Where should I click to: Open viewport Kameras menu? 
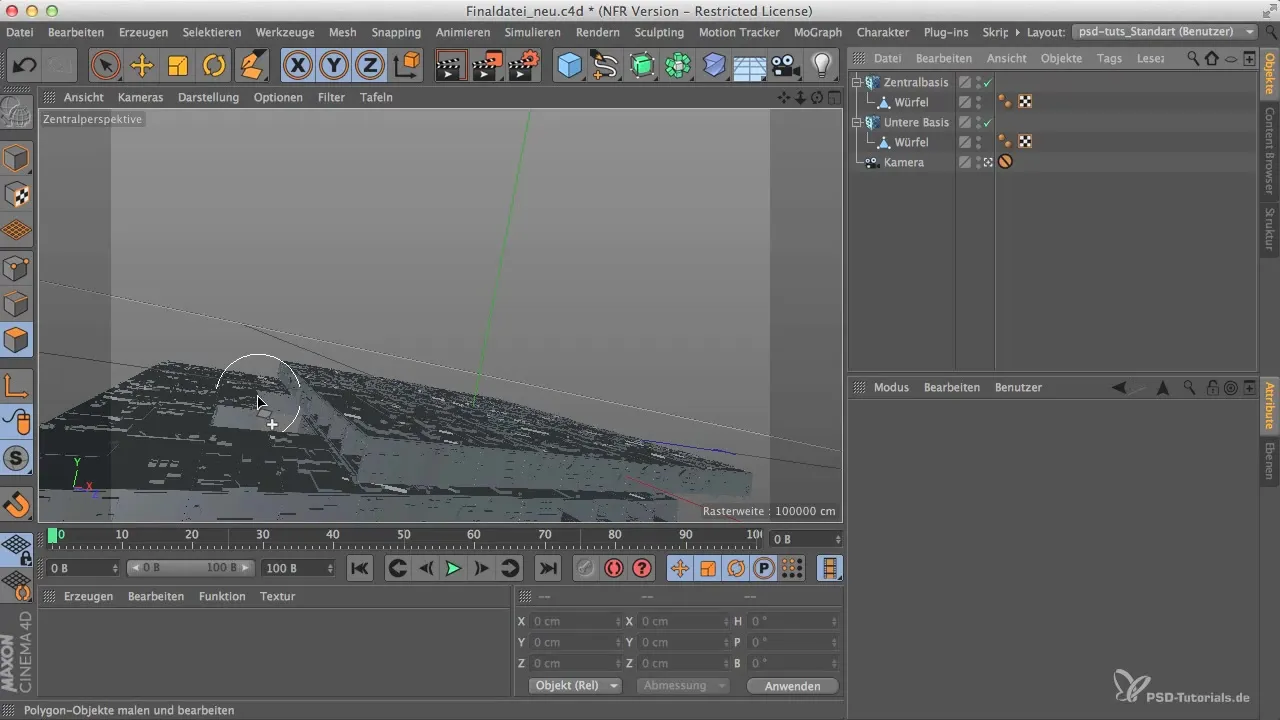[140, 97]
